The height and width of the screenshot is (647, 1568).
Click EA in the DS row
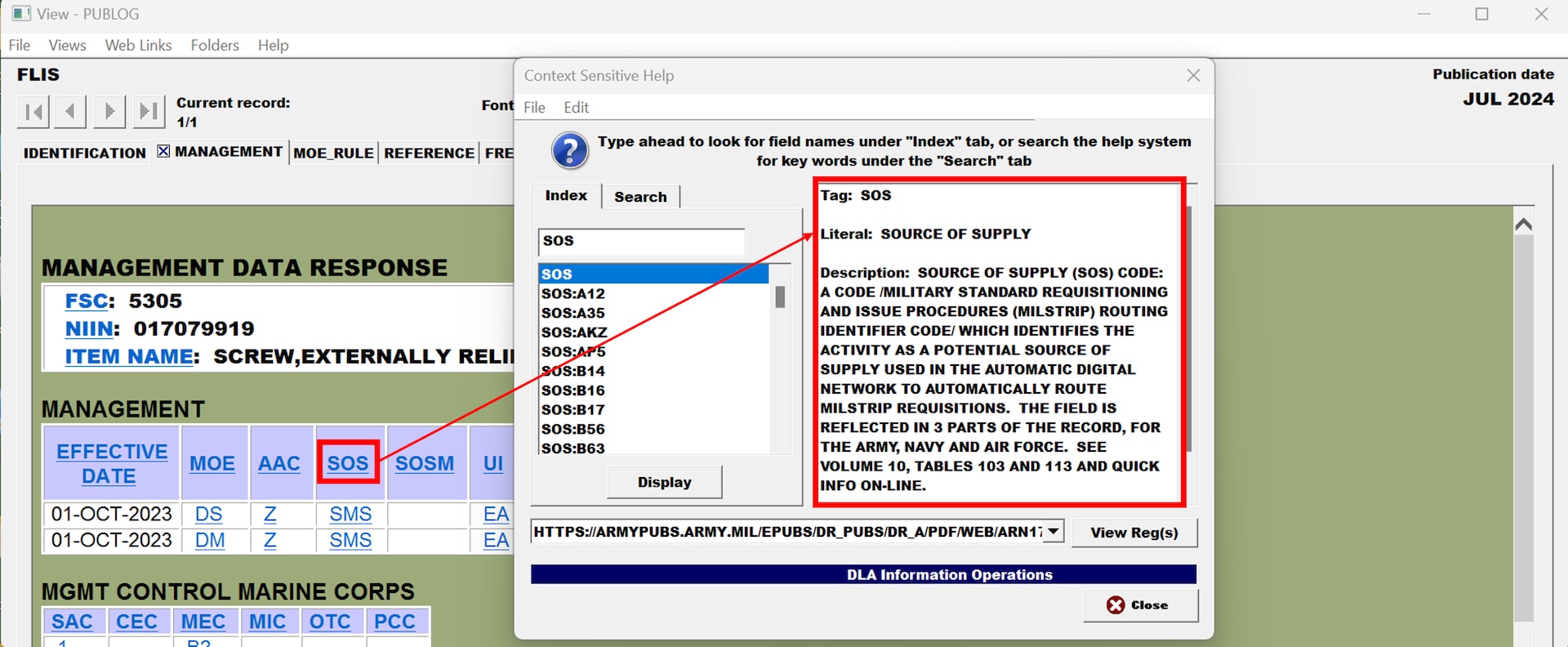coord(496,514)
